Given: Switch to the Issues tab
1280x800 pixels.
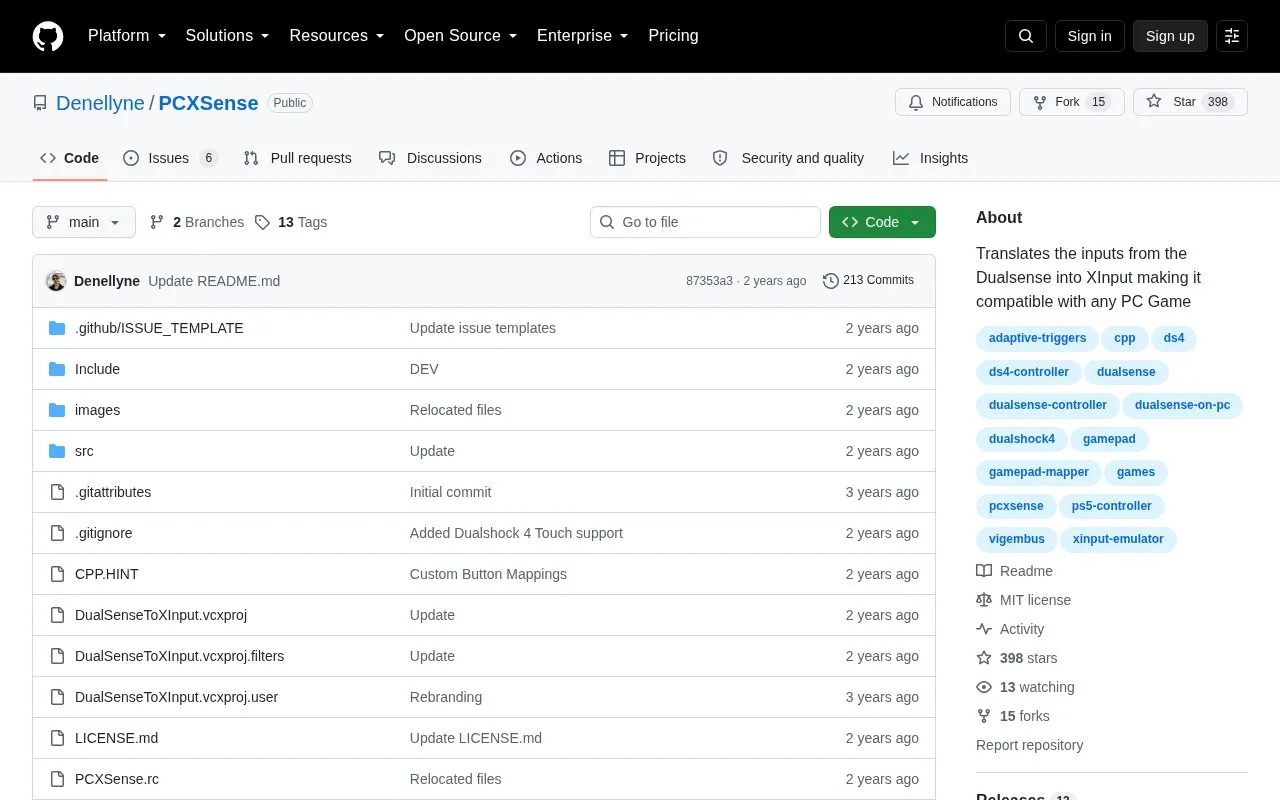Looking at the screenshot, I should pos(170,158).
